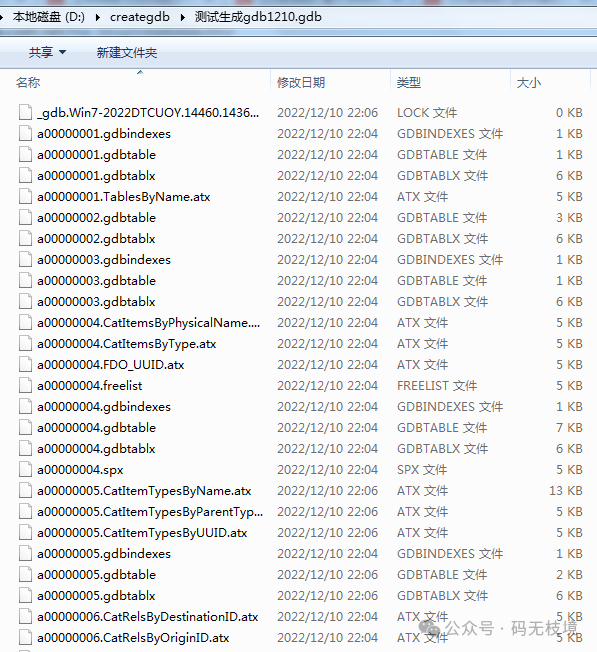
Task: Click the file icon for a00000003.gdbtable
Action: coord(25,281)
